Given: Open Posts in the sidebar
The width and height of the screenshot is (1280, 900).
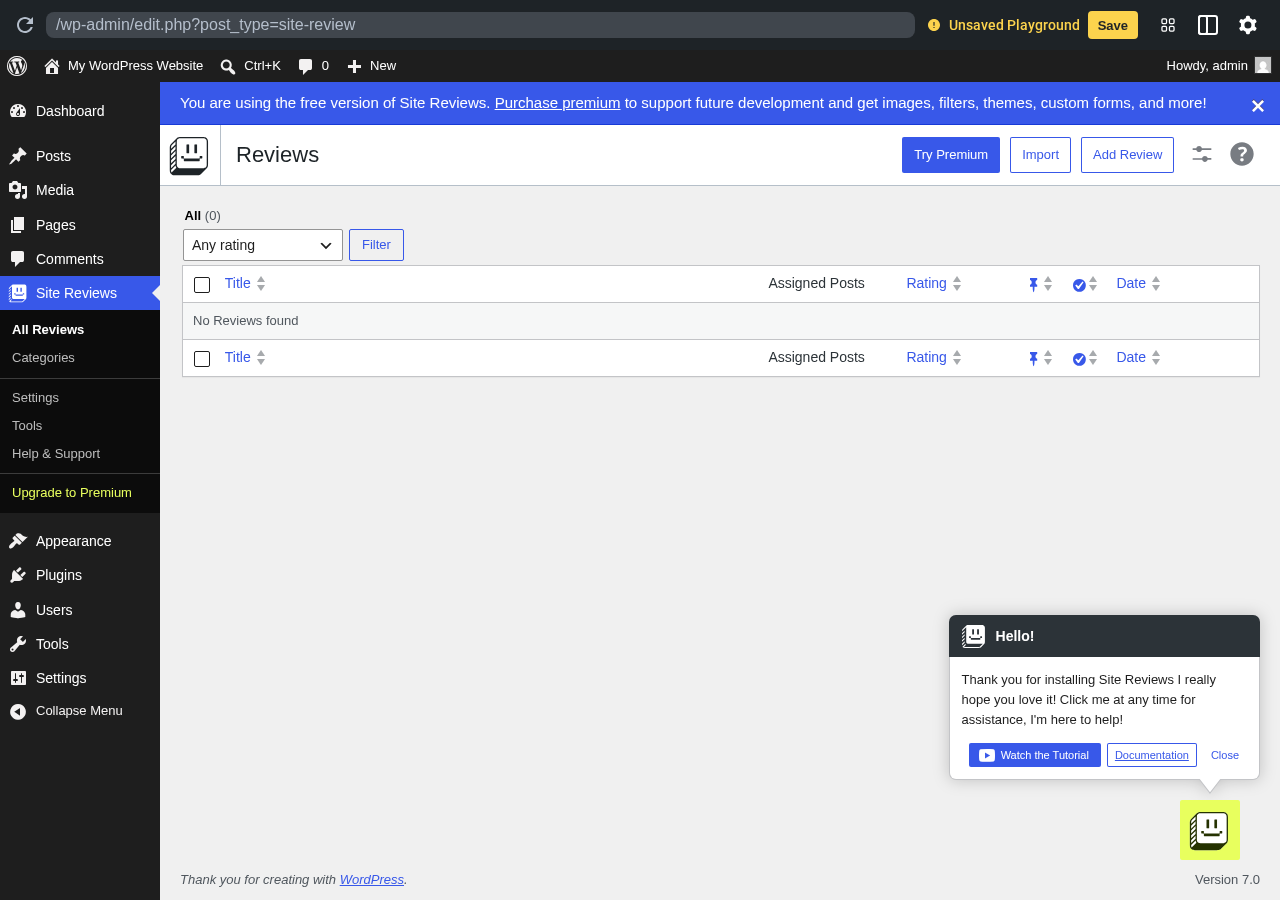Looking at the screenshot, I should 80,156.
